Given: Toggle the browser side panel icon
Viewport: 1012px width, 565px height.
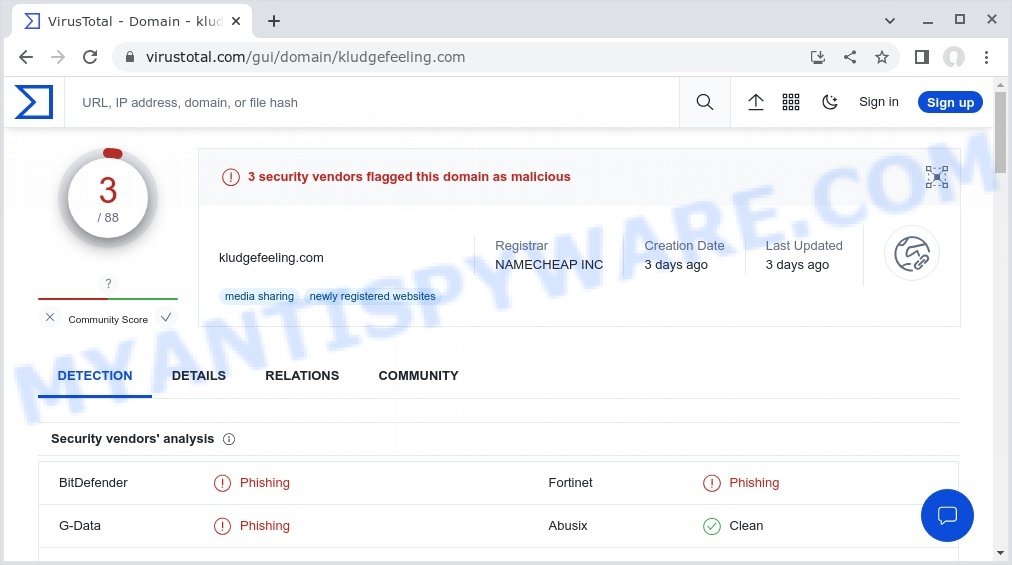Looking at the screenshot, I should pos(922,57).
